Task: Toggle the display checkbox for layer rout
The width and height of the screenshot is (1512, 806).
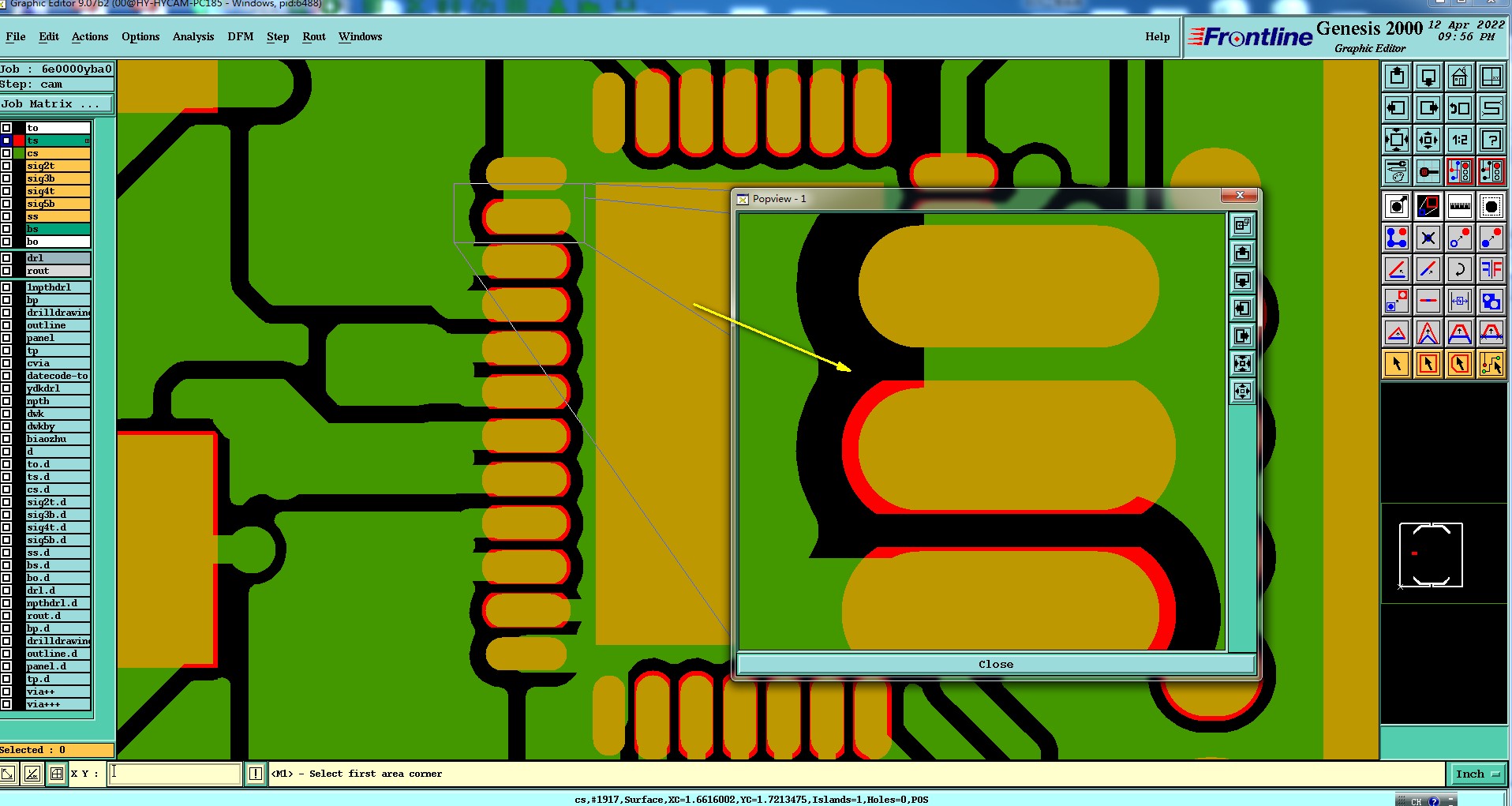Action: click(x=6, y=271)
